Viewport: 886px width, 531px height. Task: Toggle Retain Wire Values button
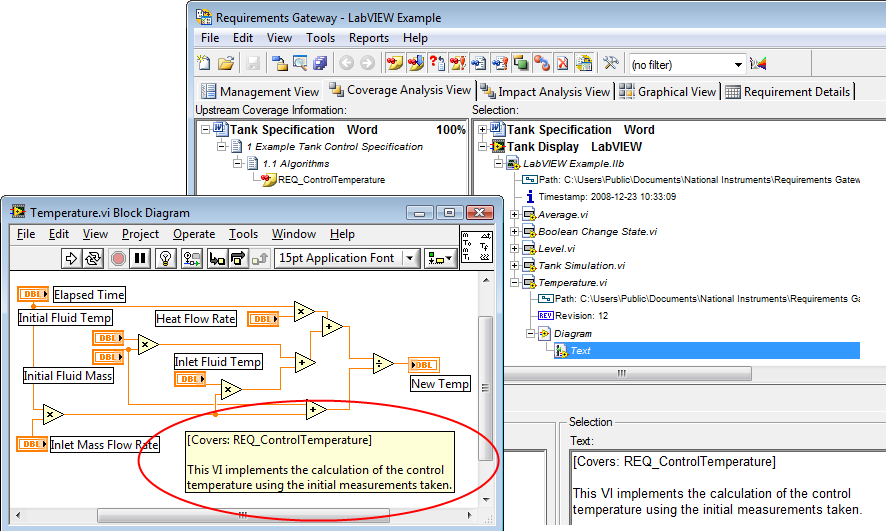(192, 258)
